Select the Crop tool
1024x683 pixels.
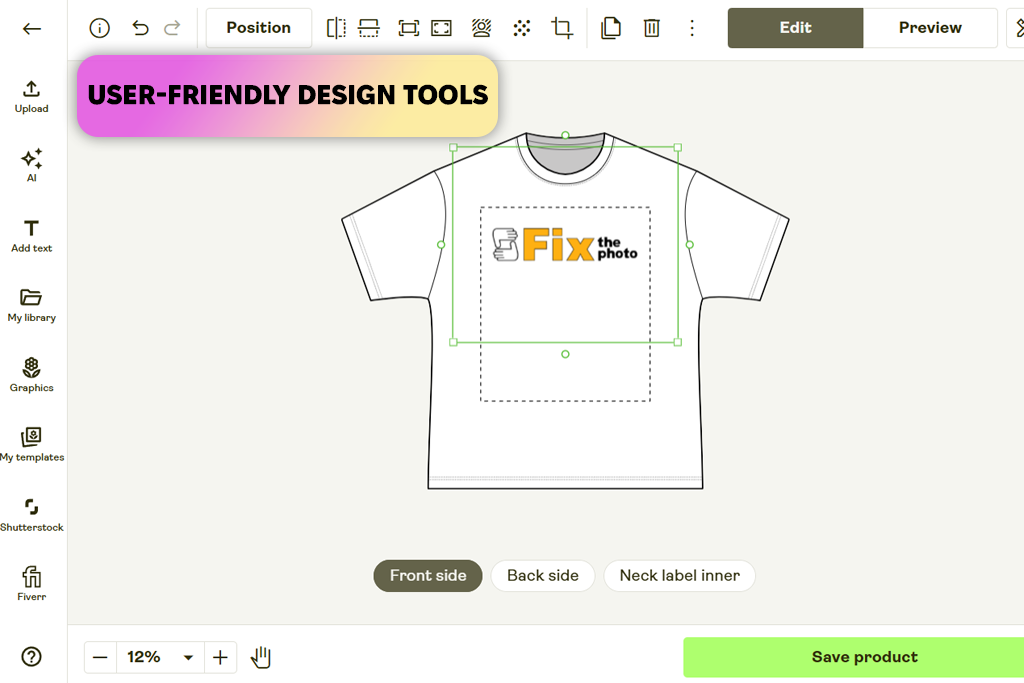tap(562, 28)
